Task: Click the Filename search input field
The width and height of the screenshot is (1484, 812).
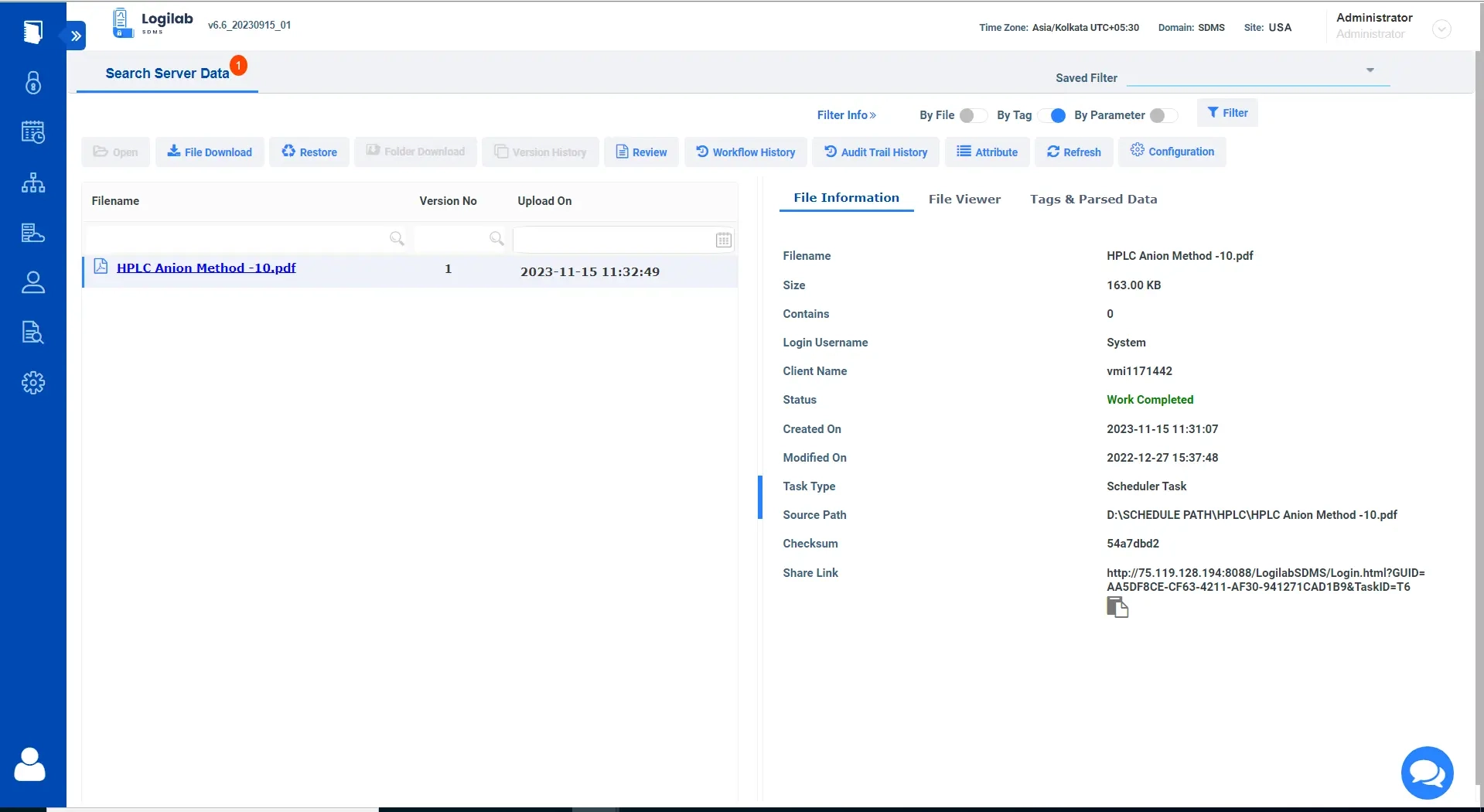Action: click(x=246, y=239)
